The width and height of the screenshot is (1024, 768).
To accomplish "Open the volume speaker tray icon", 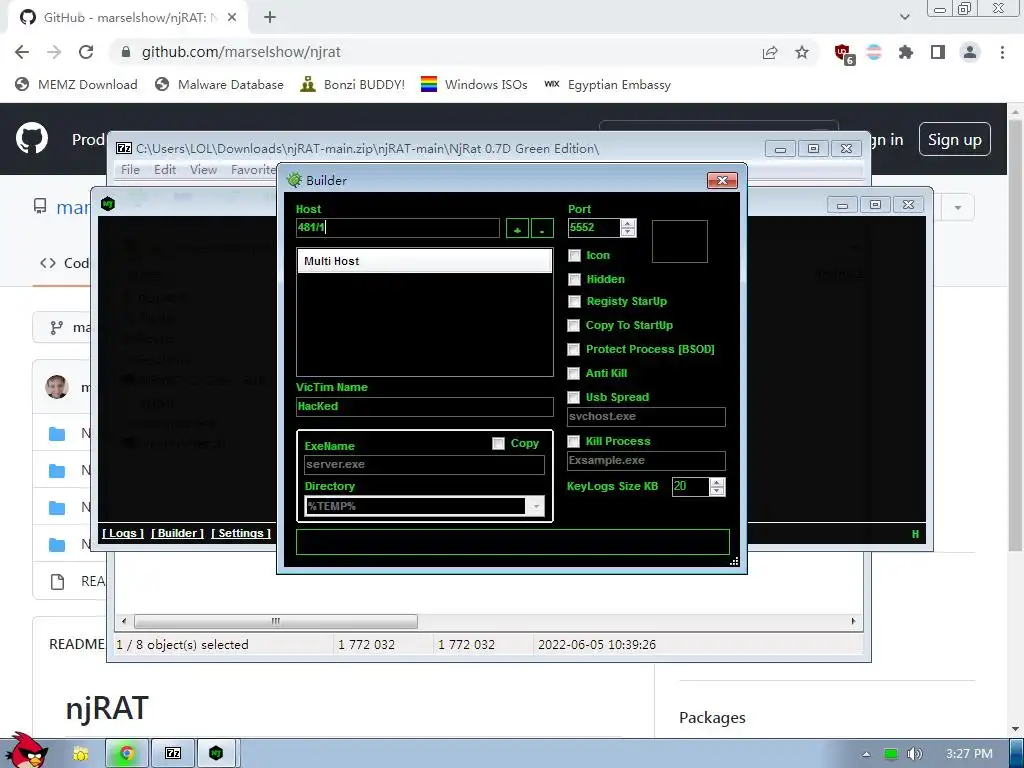I will pos(915,754).
